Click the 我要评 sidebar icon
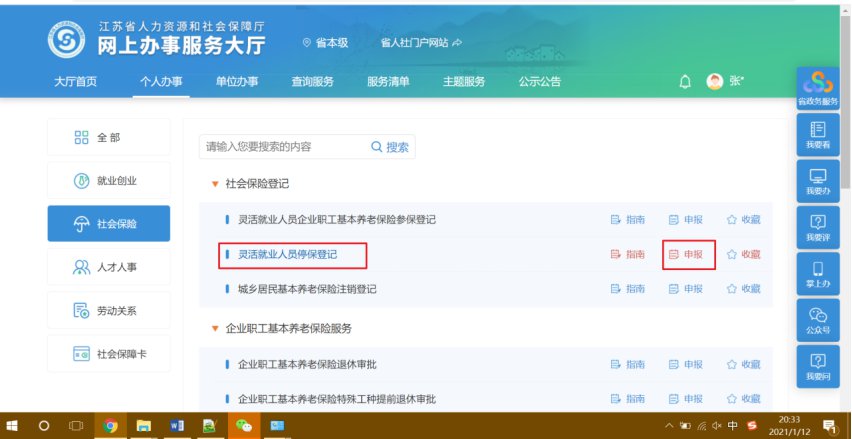This screenshot has height=439, width=852. click(x=817, y=225)
